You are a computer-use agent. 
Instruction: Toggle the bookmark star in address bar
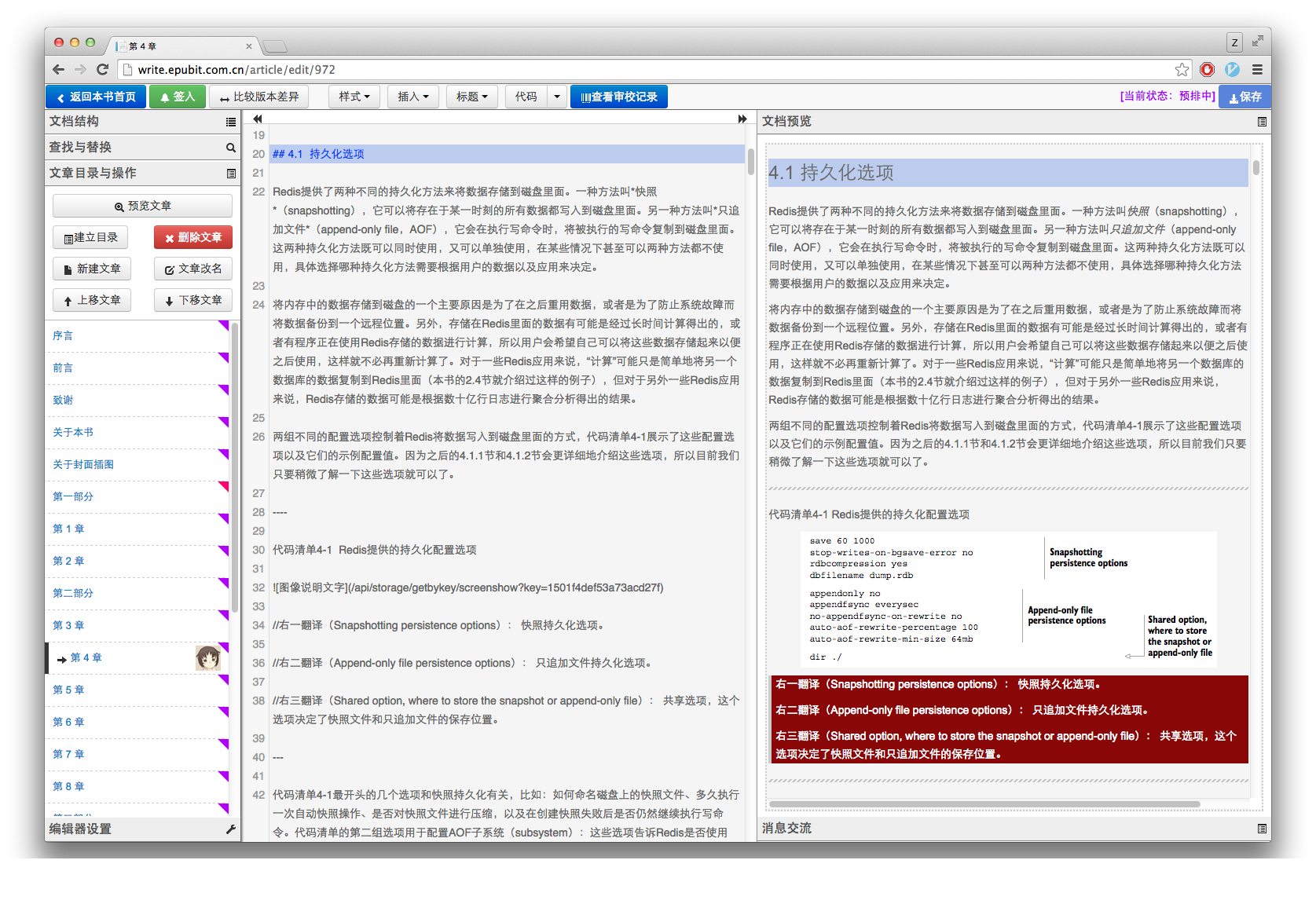click(1182, 69)
